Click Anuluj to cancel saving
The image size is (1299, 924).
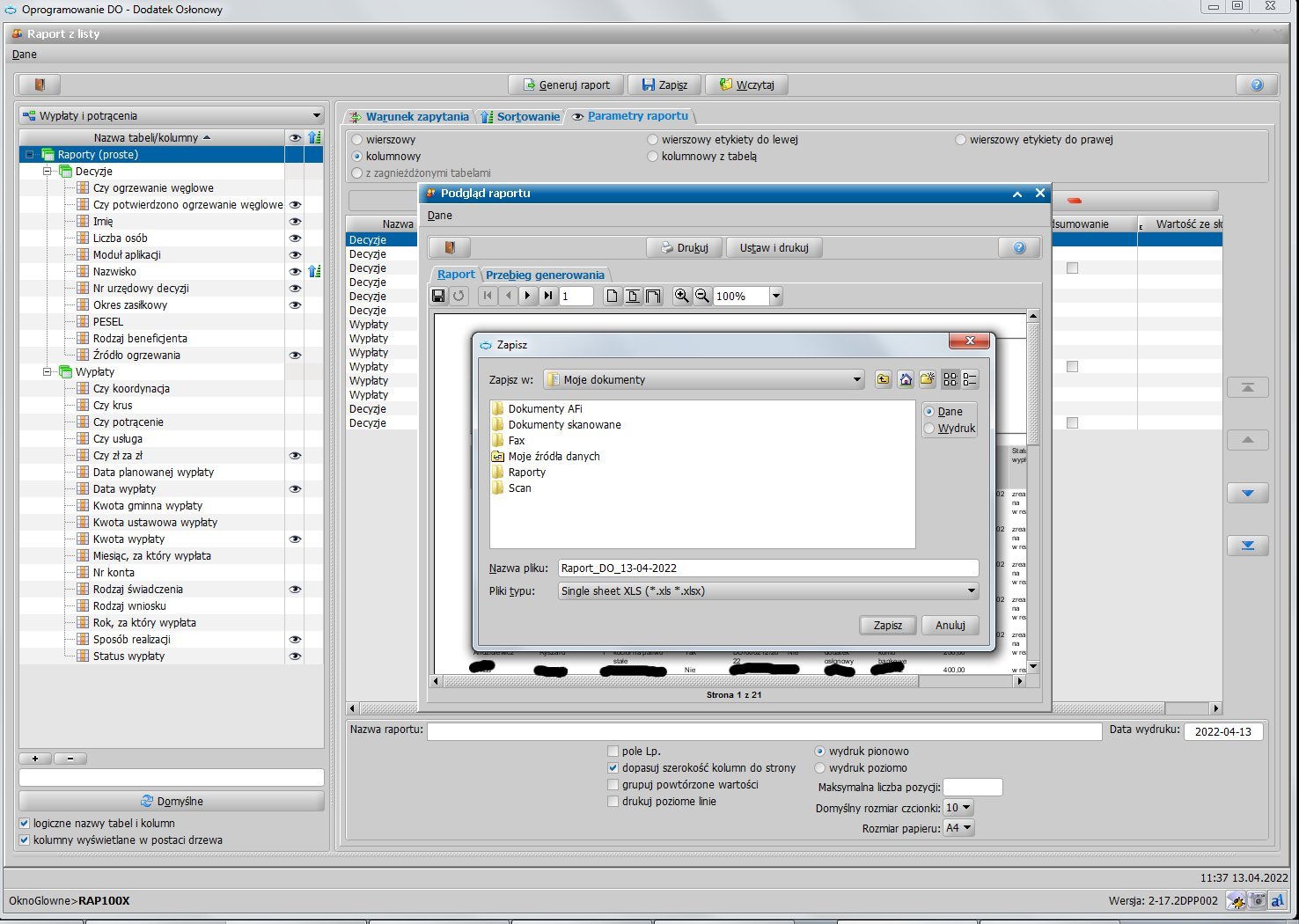tap(950, 625)
